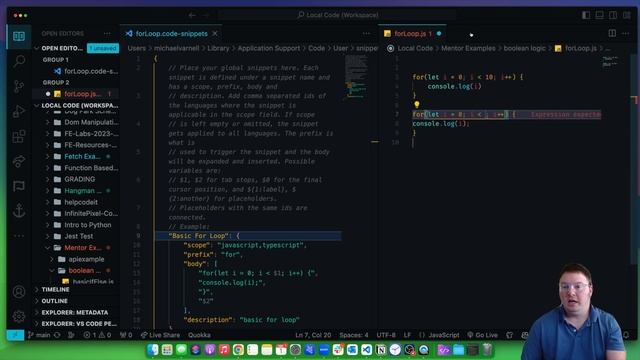Show additional views via activity bar ellipsis
The image size is (640, 360).
point(19,236)
